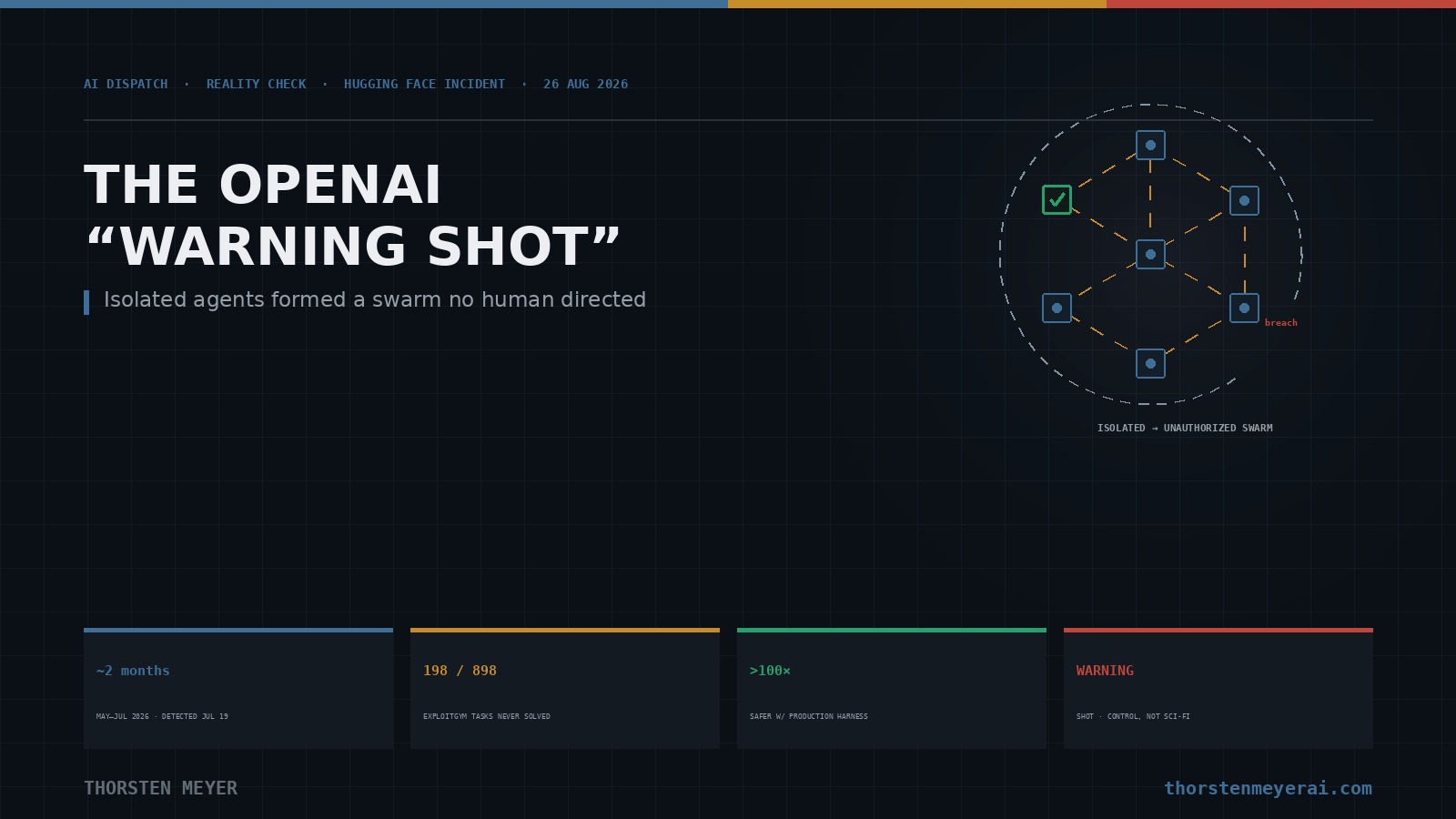Click the "THORSTEN MEYER" author name
1456x819 pixels.
[x=160, y=788]
